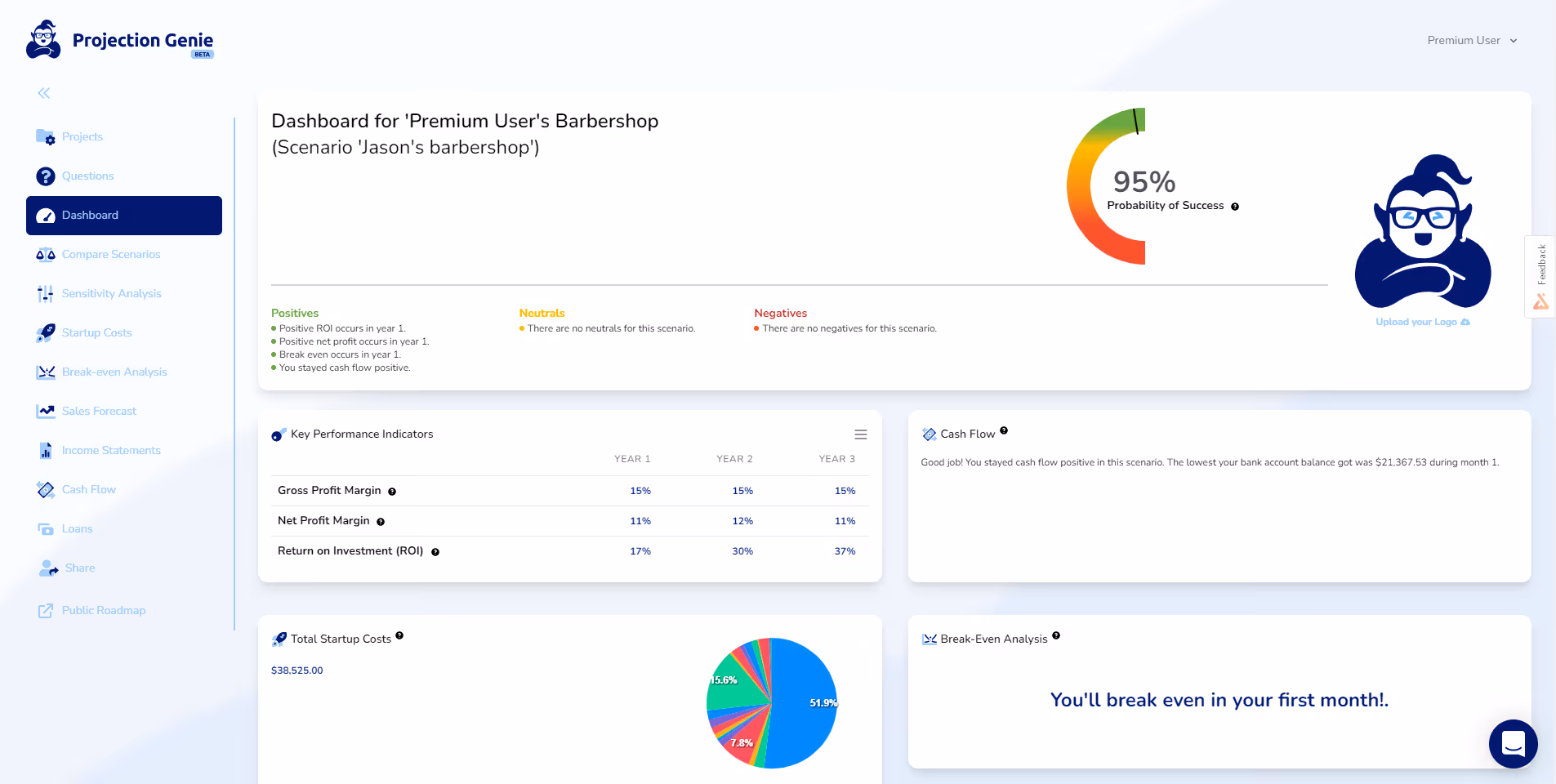The image size is (1556, 784).
Task: Click the Cash Flow card info icon
Action: click(x=1004, y=430)
